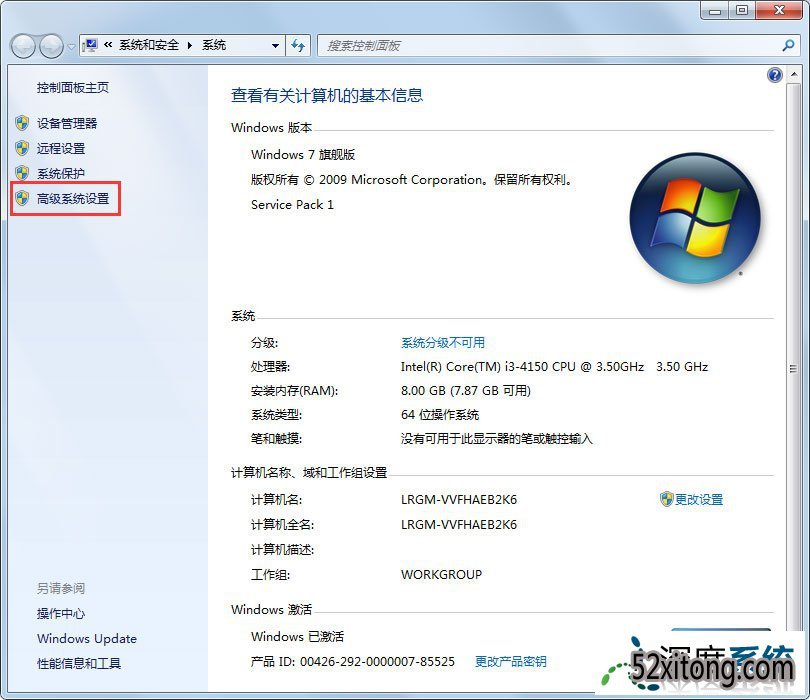Click the shield icon beside 远程设置
The image size is (810, 700).
click(x=22, y=148)
